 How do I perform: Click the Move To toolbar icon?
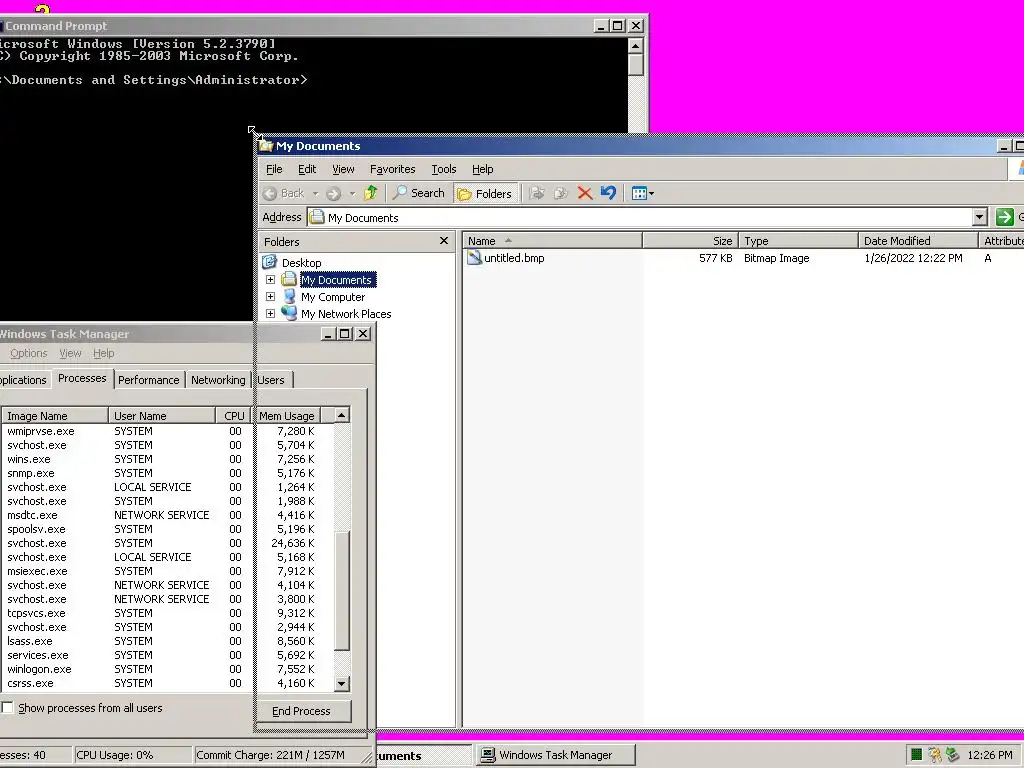coord(537,193)
